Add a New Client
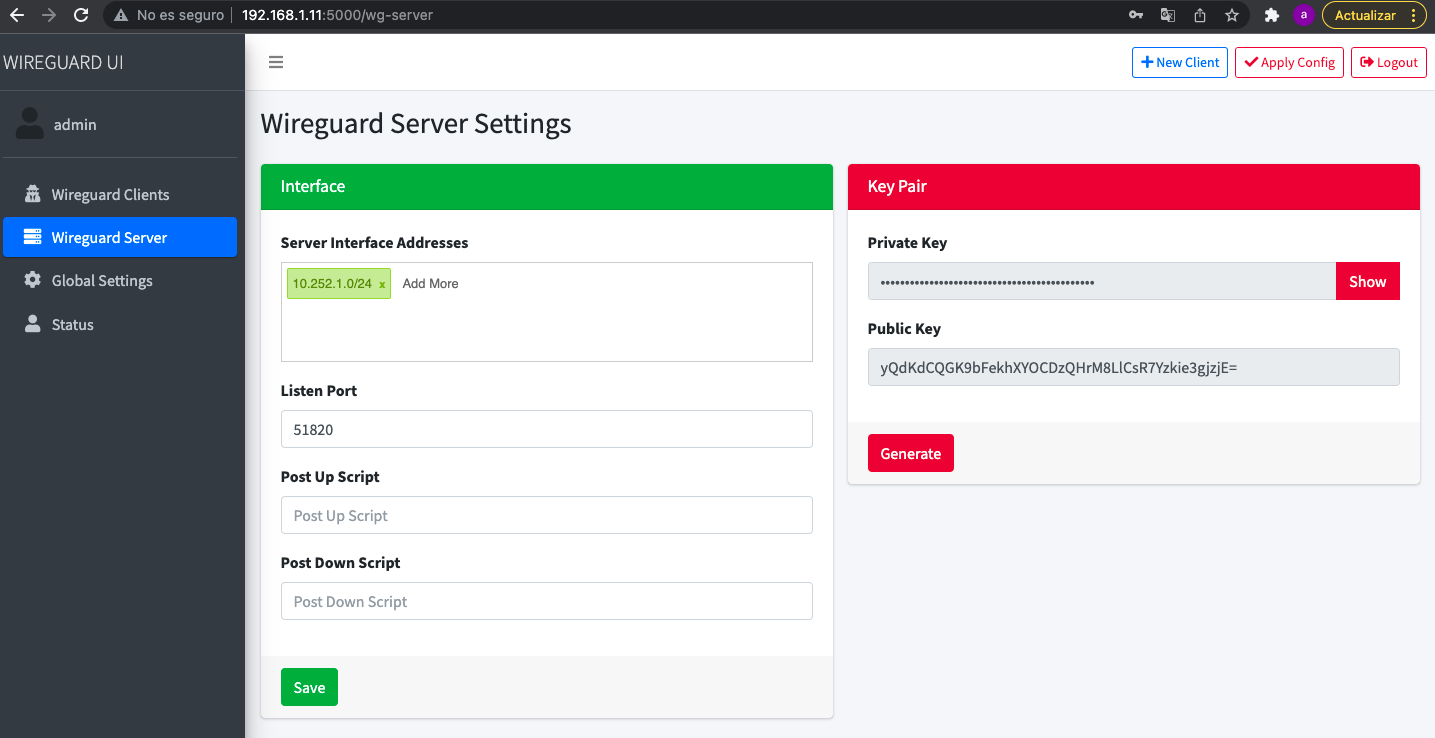Screen dimensions: 1435x738 click(x=1179, y=62)
